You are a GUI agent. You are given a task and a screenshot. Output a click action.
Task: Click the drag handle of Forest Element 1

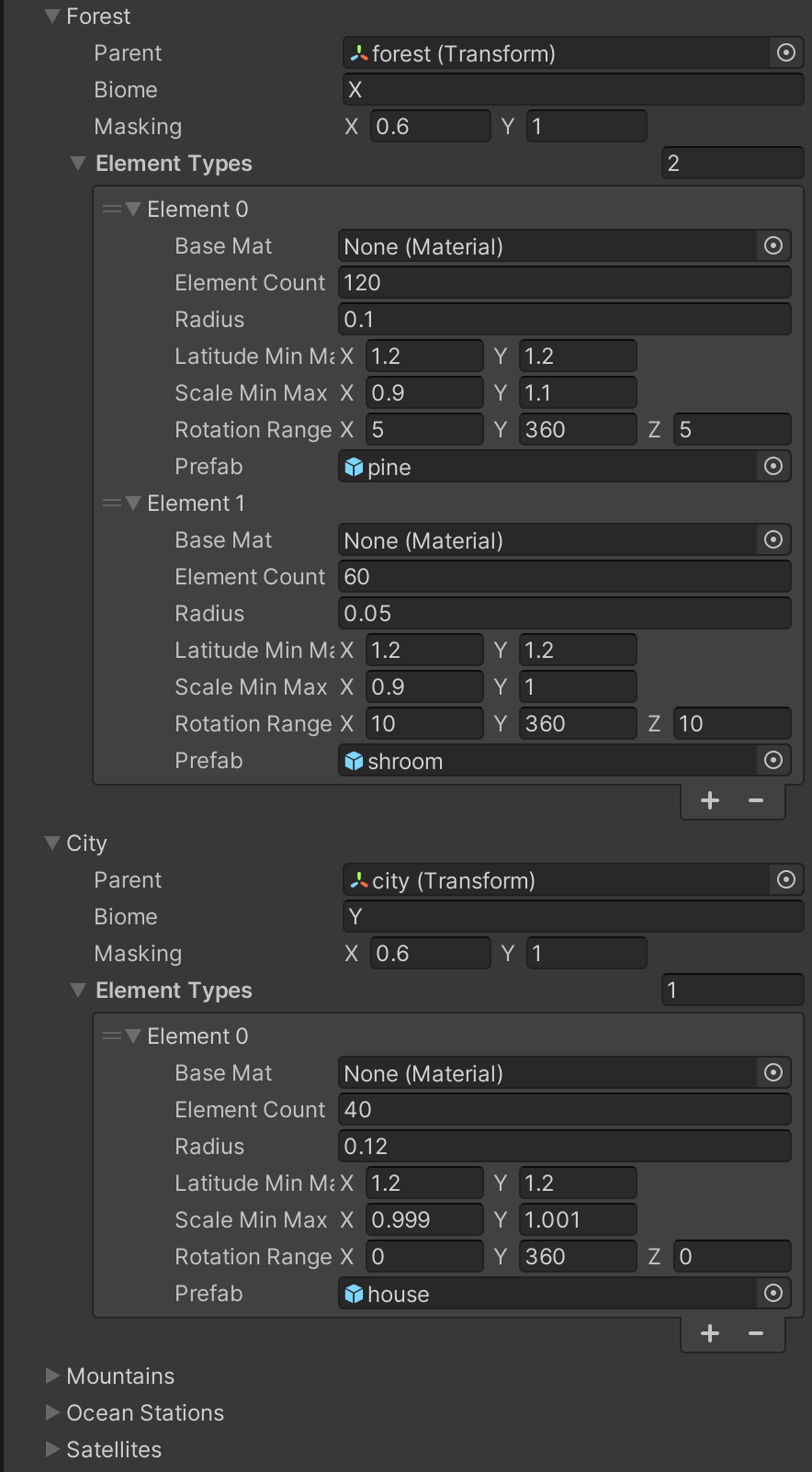coord(112,504)
